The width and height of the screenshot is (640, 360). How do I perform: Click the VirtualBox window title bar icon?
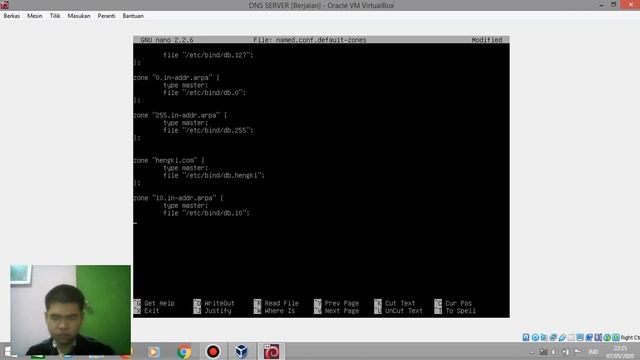[x=4, y=4]
